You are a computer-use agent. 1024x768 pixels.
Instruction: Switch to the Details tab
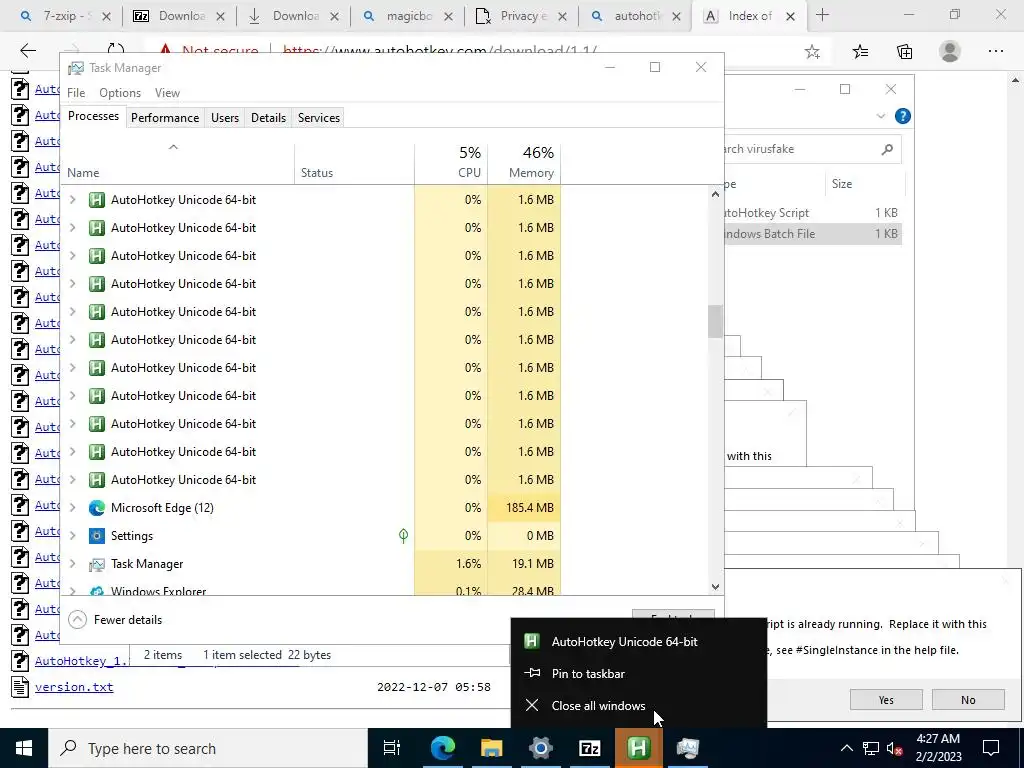268,118
